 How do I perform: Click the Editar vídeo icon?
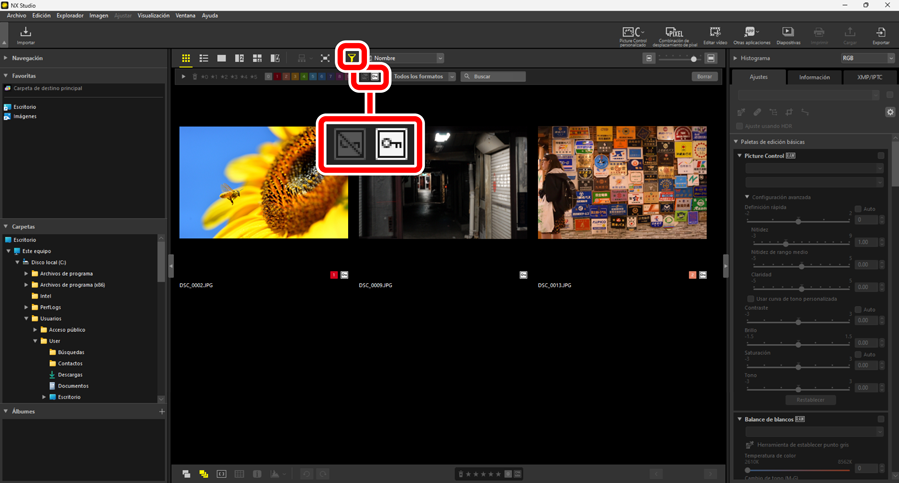click(715, 36)
